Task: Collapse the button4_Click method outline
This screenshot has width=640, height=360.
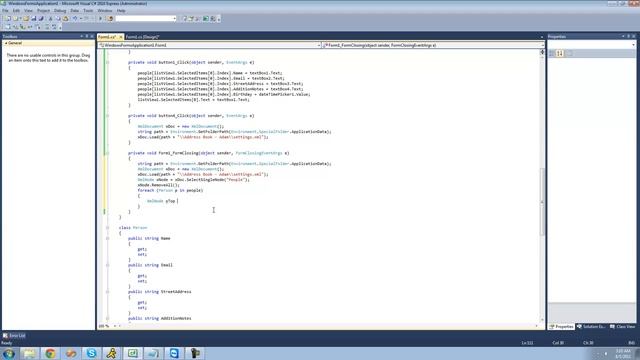Action: coord(107,116)
